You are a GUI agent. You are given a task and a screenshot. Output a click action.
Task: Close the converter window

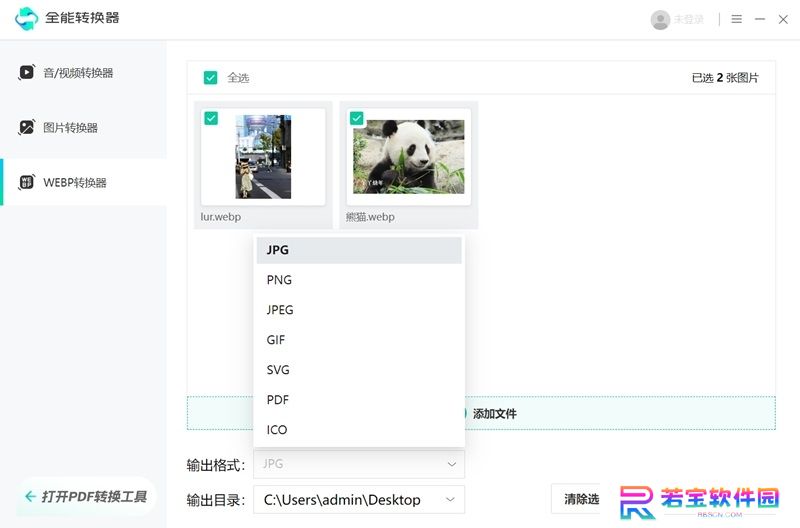783,19
